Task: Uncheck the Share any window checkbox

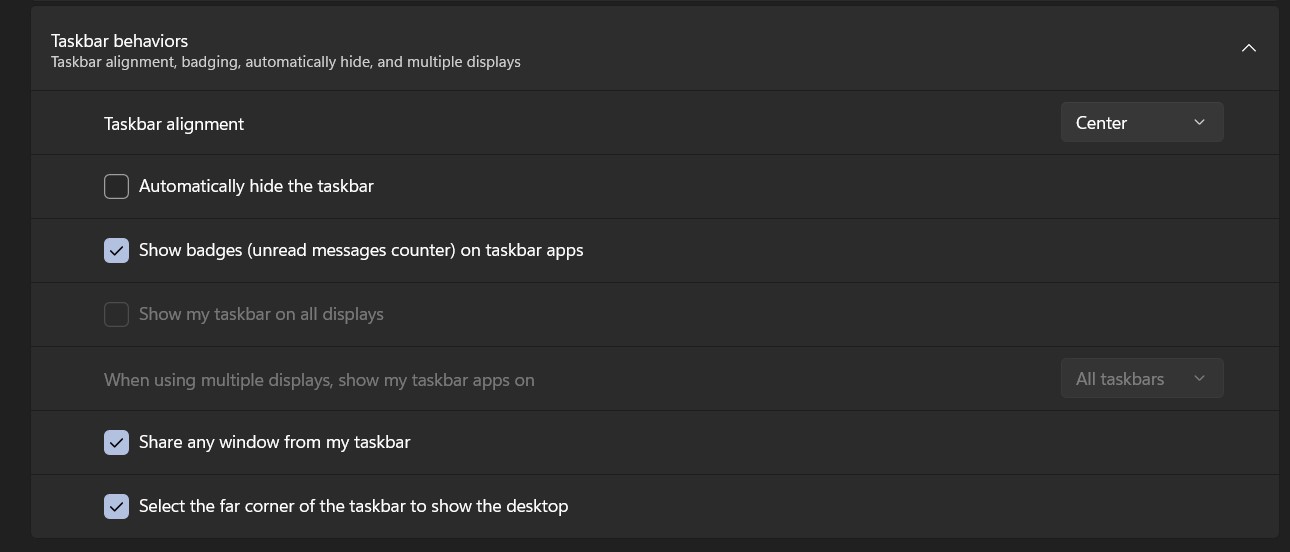Action: tap(116, 442)
